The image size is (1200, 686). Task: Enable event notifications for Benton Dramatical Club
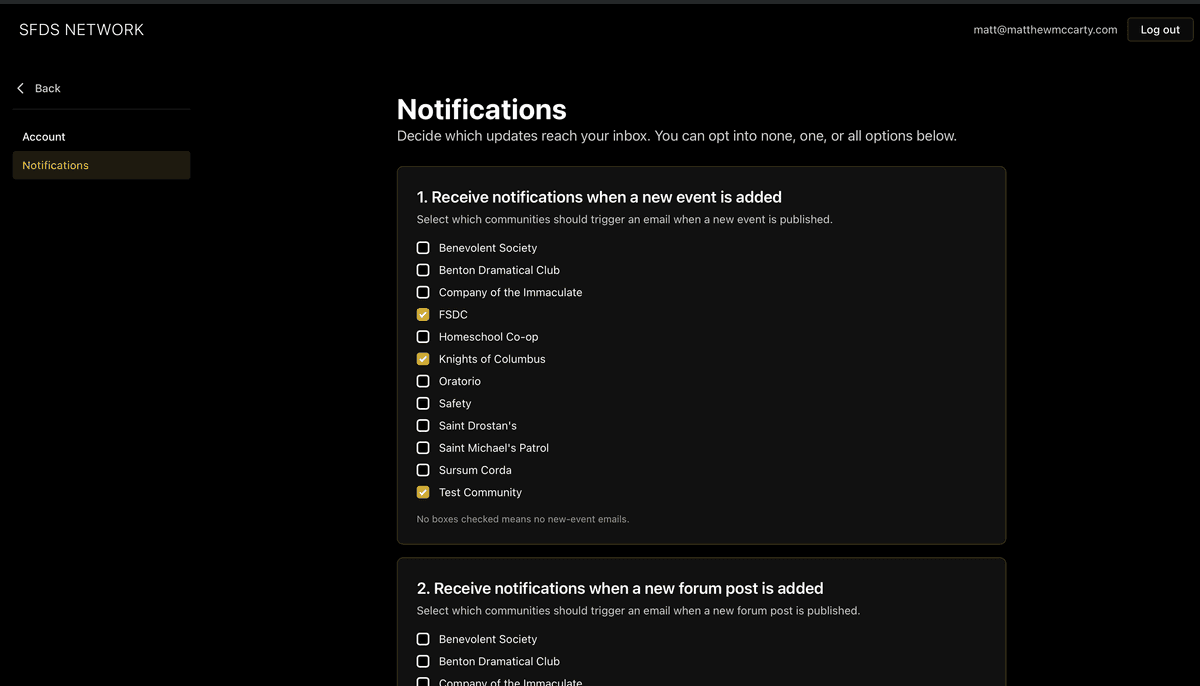422,269
